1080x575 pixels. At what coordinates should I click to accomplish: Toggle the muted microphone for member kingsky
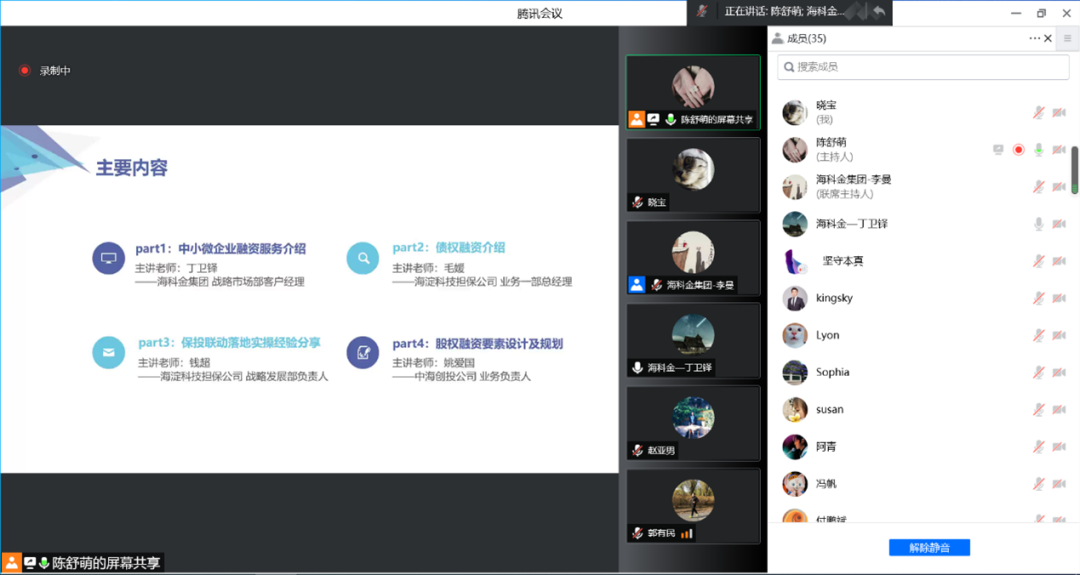1039,298
